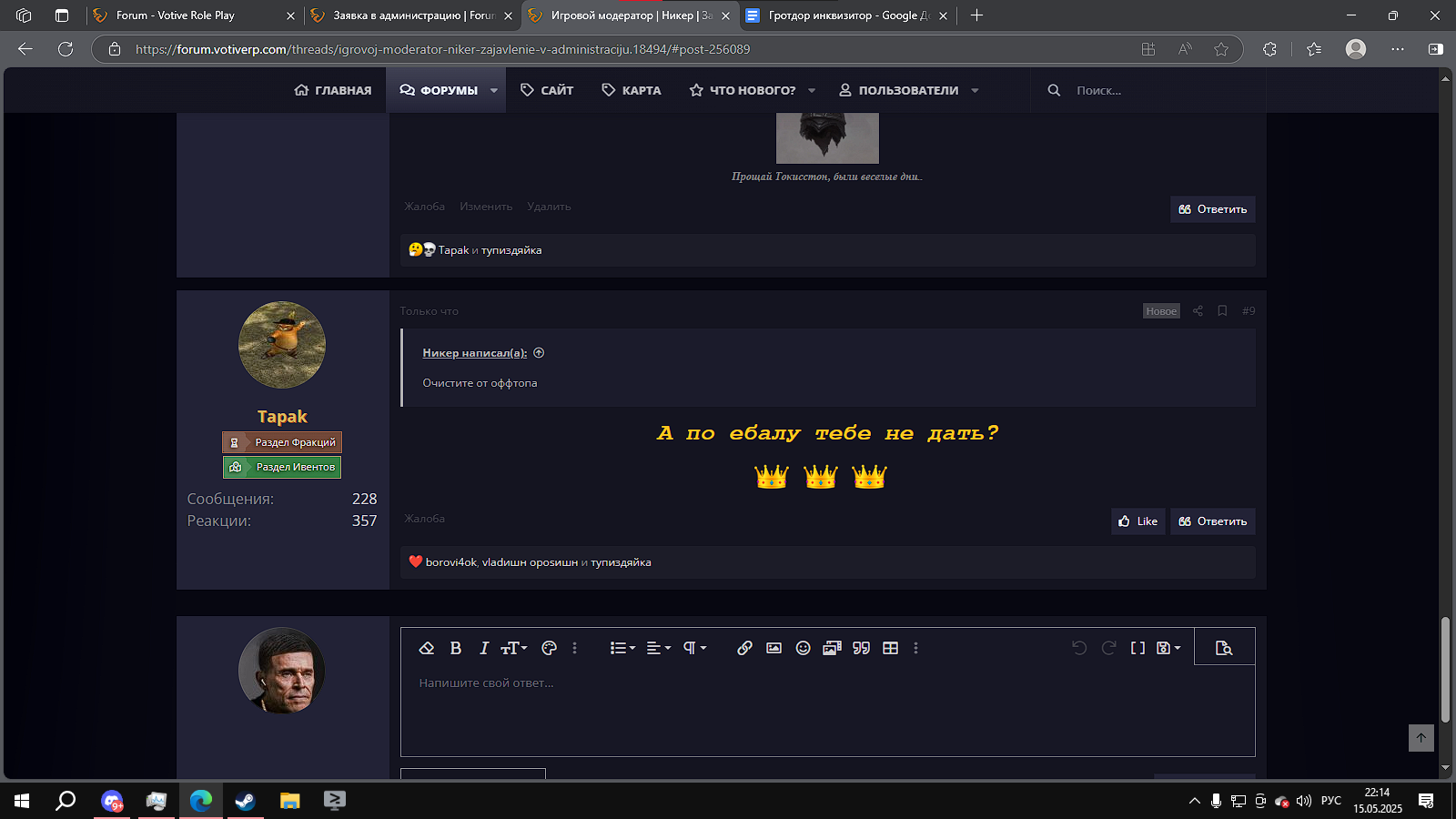1456x819 pixels.
Task: Open the КАРТА navigation menu item
Action: point(632,90)
